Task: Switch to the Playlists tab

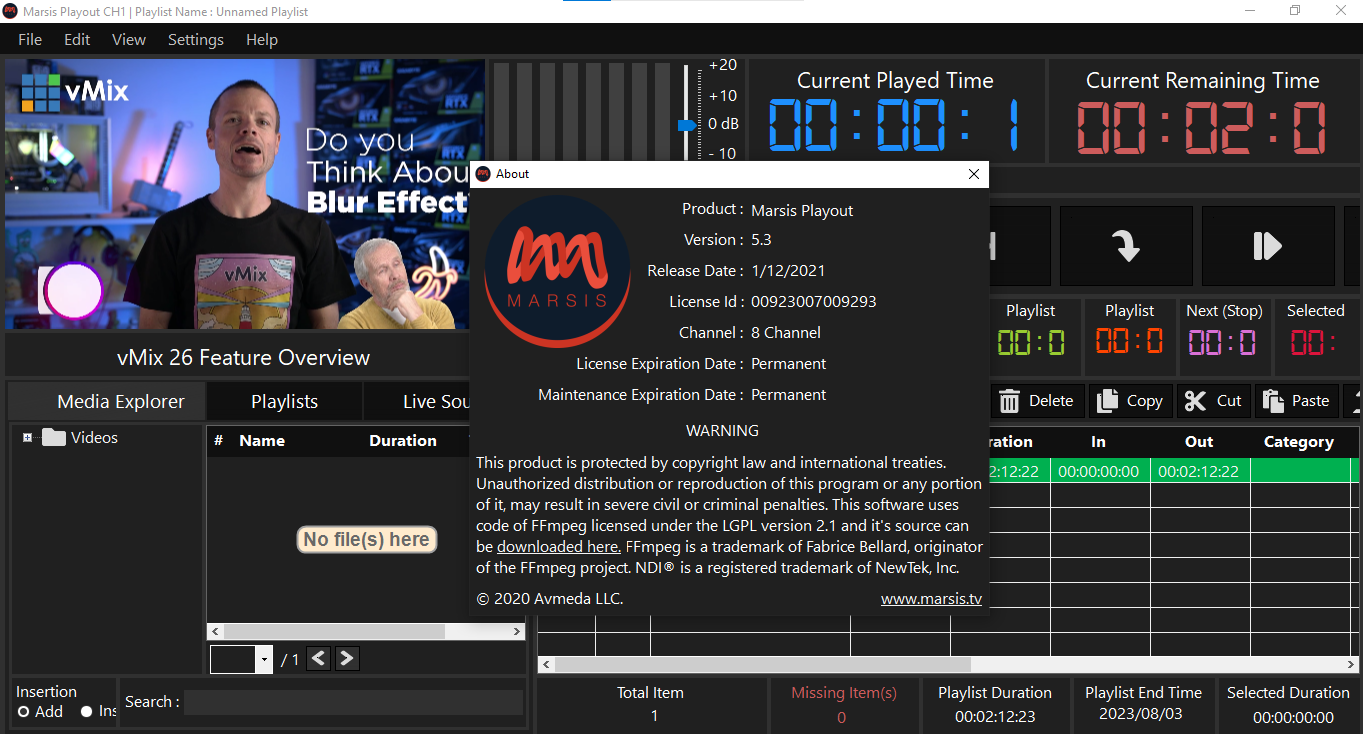Action: pyautogui.click(x=284, y=401)
